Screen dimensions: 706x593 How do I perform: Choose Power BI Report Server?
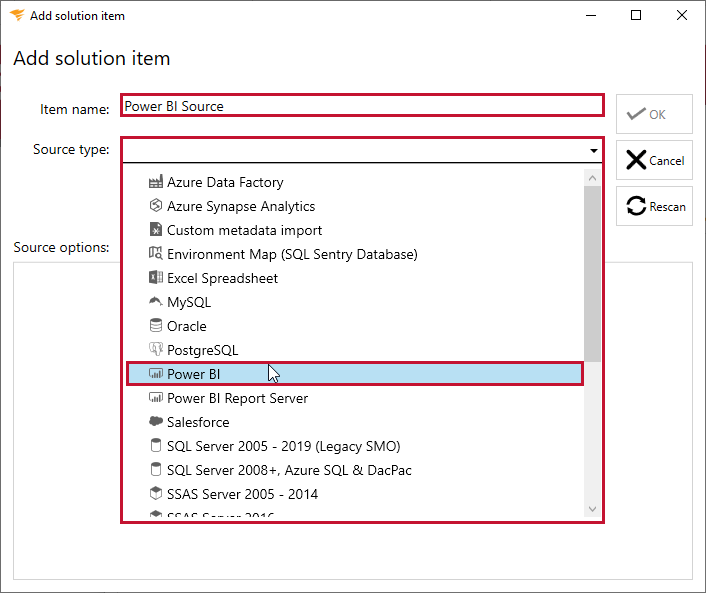[x=355, y=398]
